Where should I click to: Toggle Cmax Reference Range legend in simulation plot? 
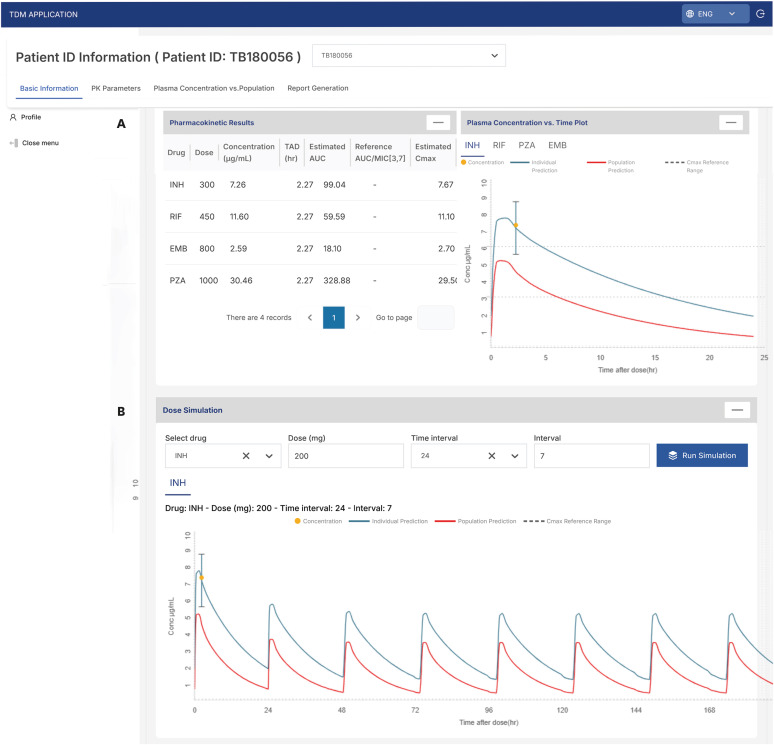[x=572, y=521]
